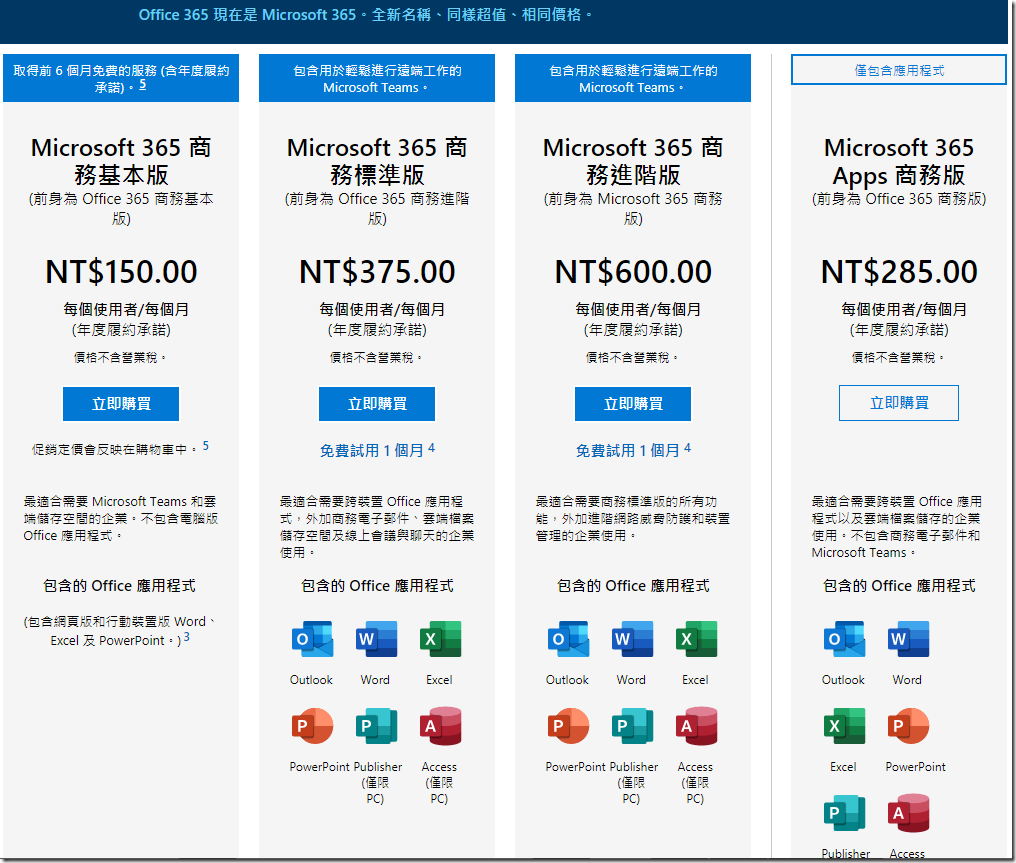Buy Microsoft 365 Apps 商務版 with 立即購買

pos(899,403)
